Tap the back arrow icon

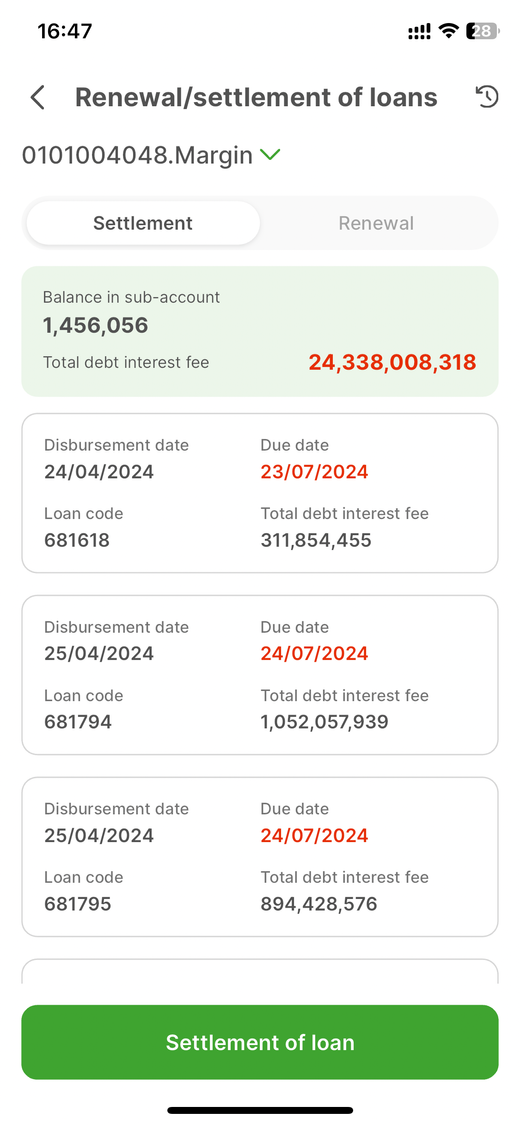point(38,98)
